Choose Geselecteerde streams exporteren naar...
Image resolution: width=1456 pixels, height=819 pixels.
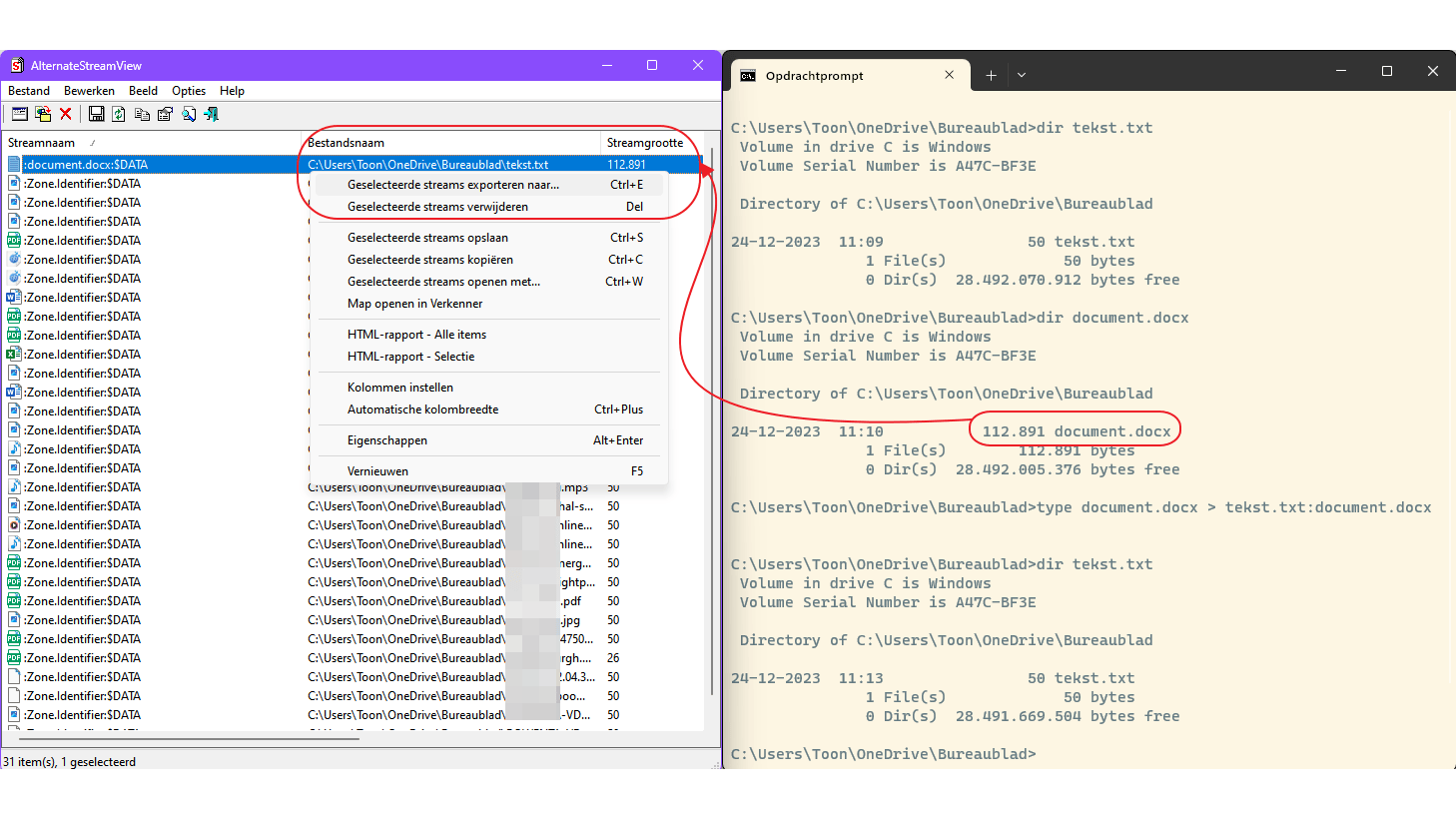[x=489, y=185]
